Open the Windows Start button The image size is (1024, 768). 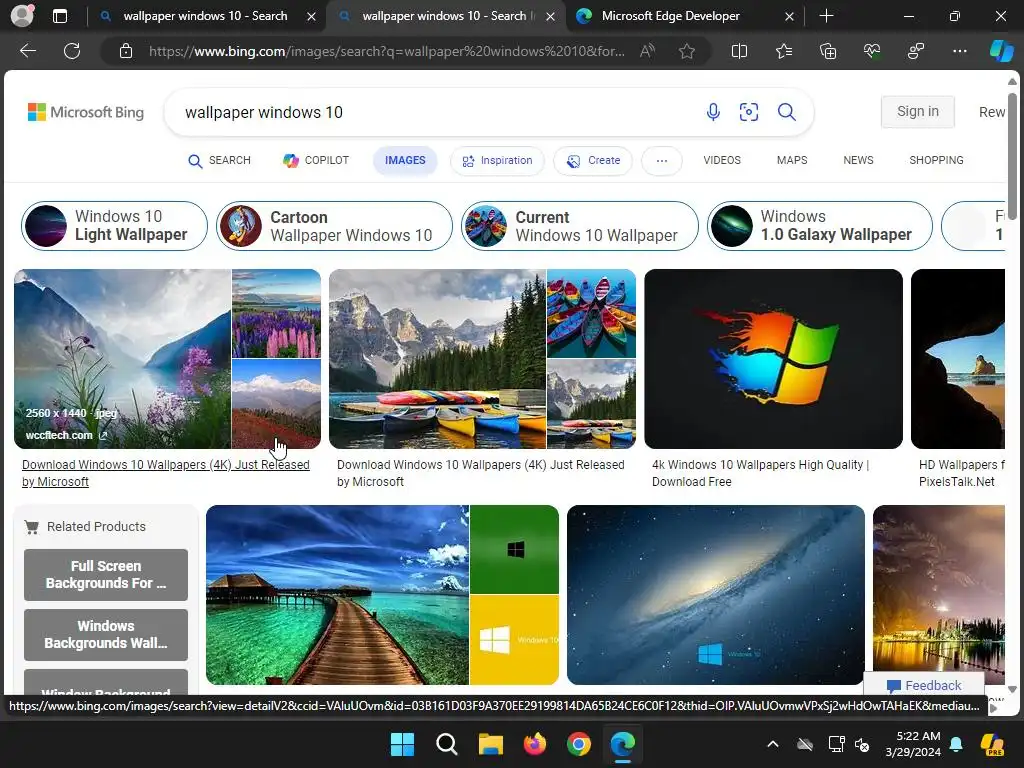click(x=402, y=744)
